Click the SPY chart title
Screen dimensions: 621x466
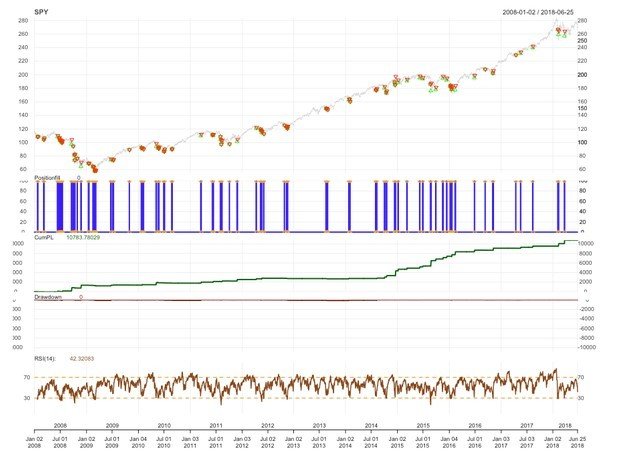point(41,12)
